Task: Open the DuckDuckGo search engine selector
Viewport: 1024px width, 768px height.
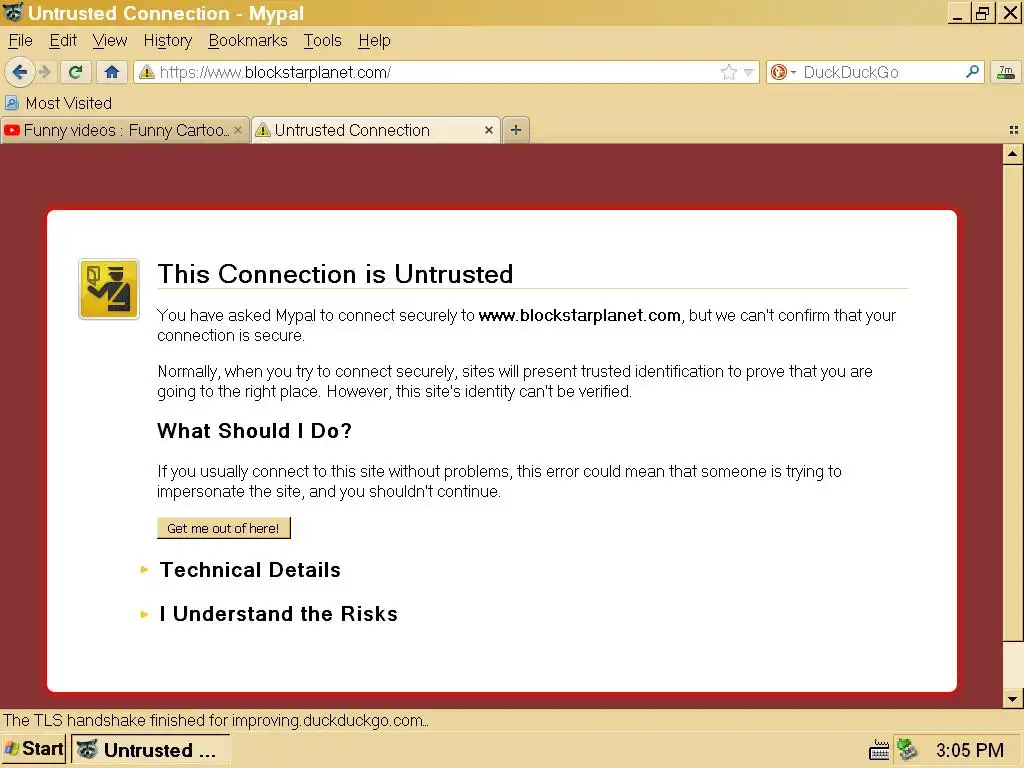Action: click(783, 72)
